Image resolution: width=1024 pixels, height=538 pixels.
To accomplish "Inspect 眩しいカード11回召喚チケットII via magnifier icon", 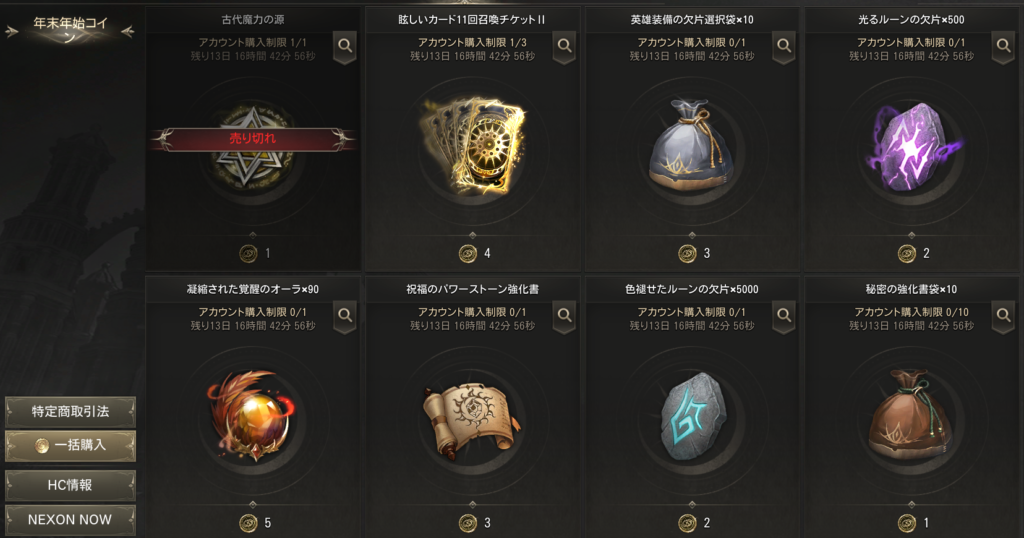I will (564, 46).
